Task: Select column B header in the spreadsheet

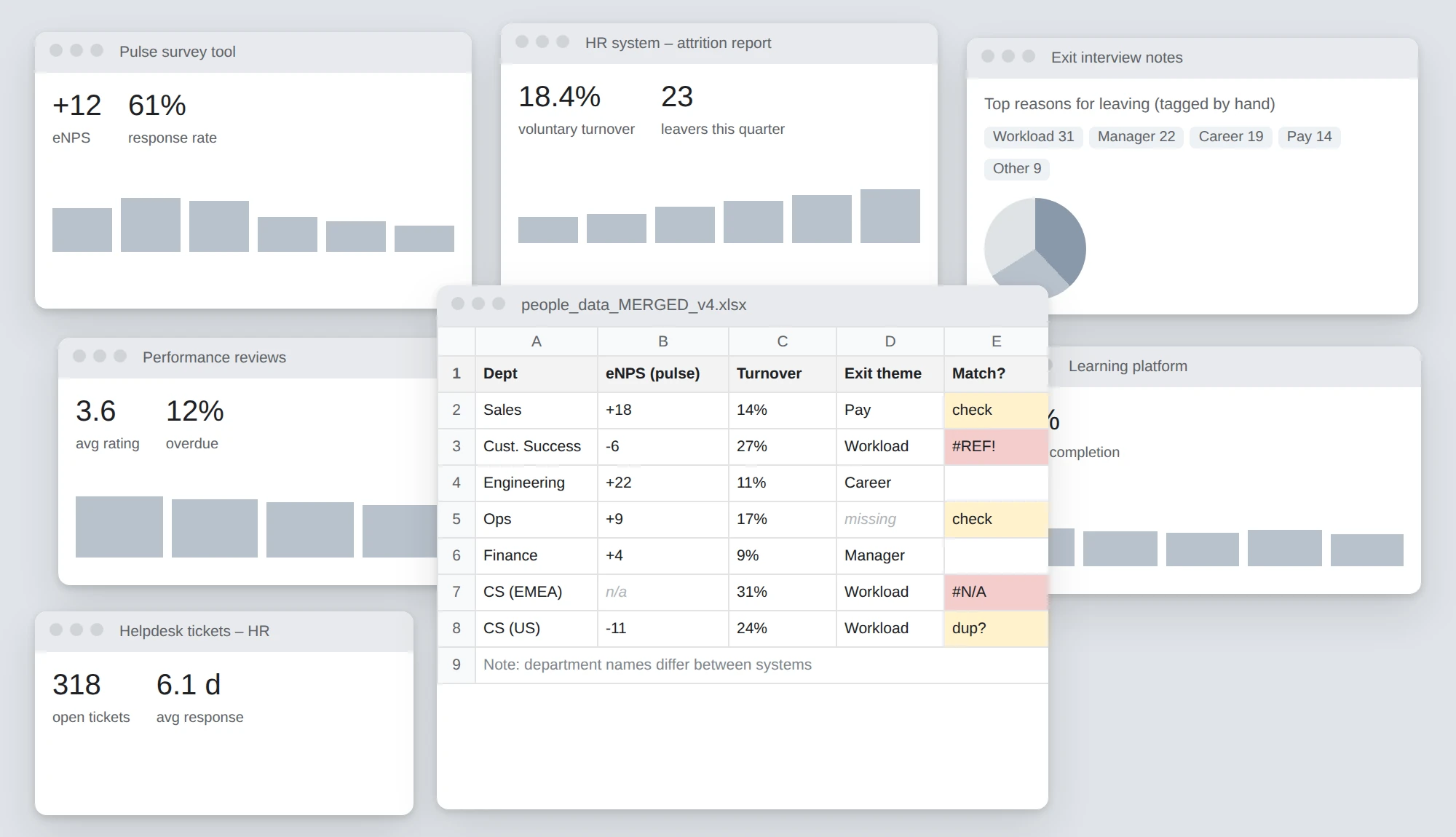Action: (662, 341)
